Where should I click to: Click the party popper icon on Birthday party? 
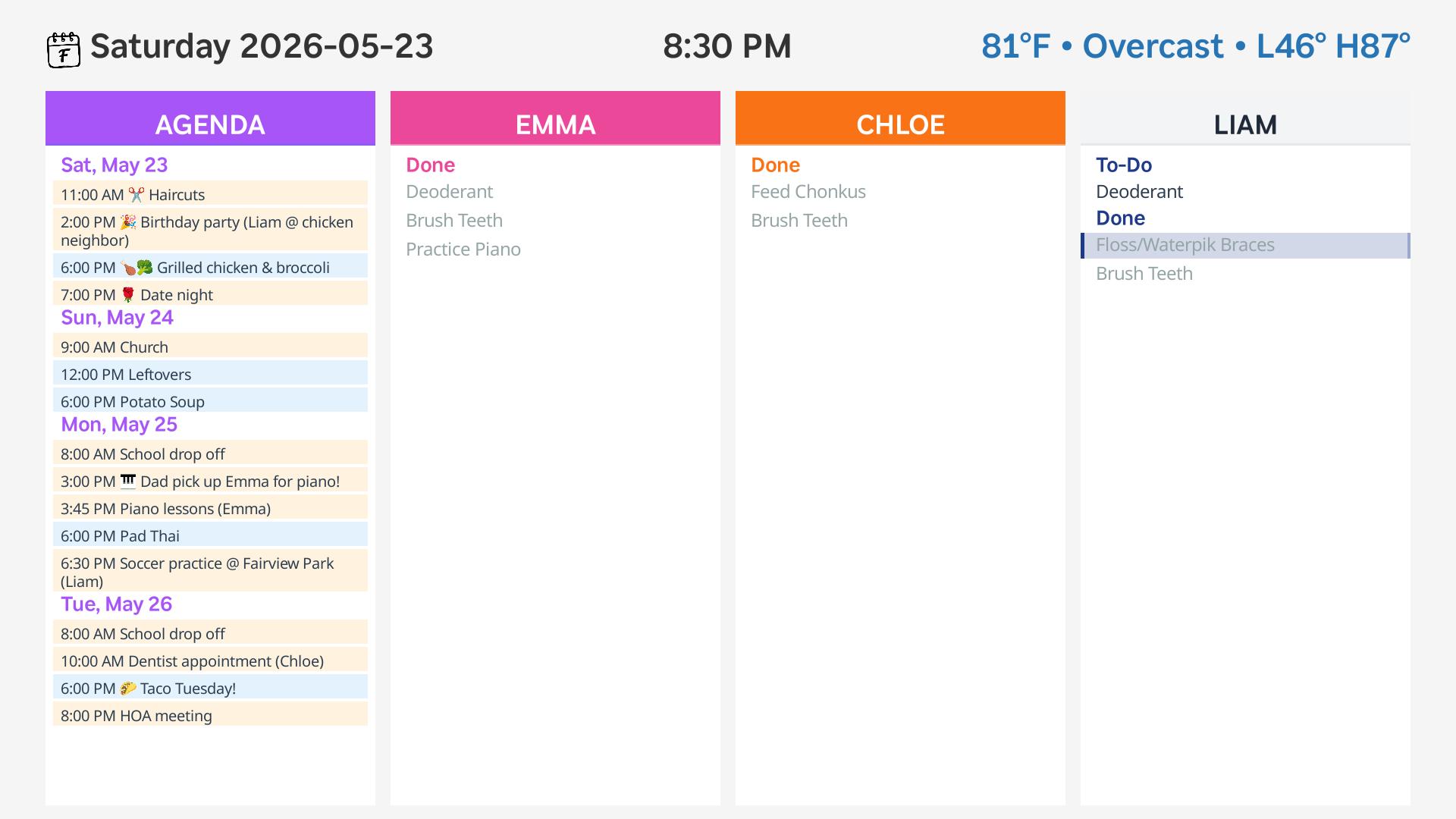[x=128, y=222]
